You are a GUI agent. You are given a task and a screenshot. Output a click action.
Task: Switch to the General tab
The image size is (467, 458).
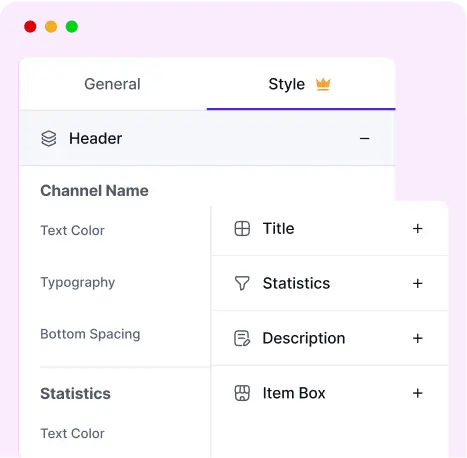[113, 84]
